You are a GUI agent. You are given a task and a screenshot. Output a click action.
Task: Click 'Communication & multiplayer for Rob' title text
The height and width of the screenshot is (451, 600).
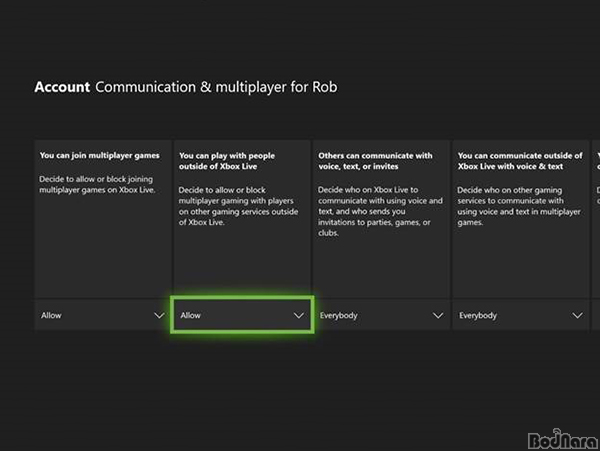tap(216, 87)
